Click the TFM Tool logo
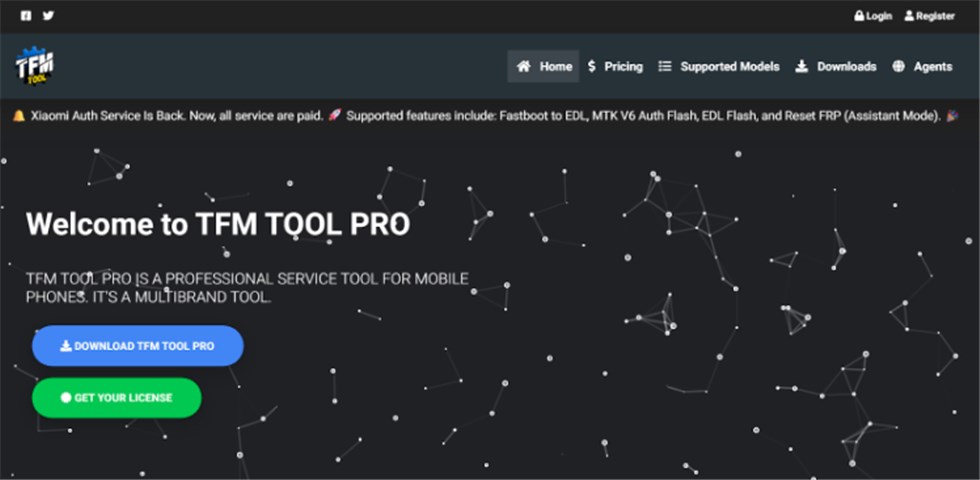This screenshot has width=980, height=480. click(34, 66)
